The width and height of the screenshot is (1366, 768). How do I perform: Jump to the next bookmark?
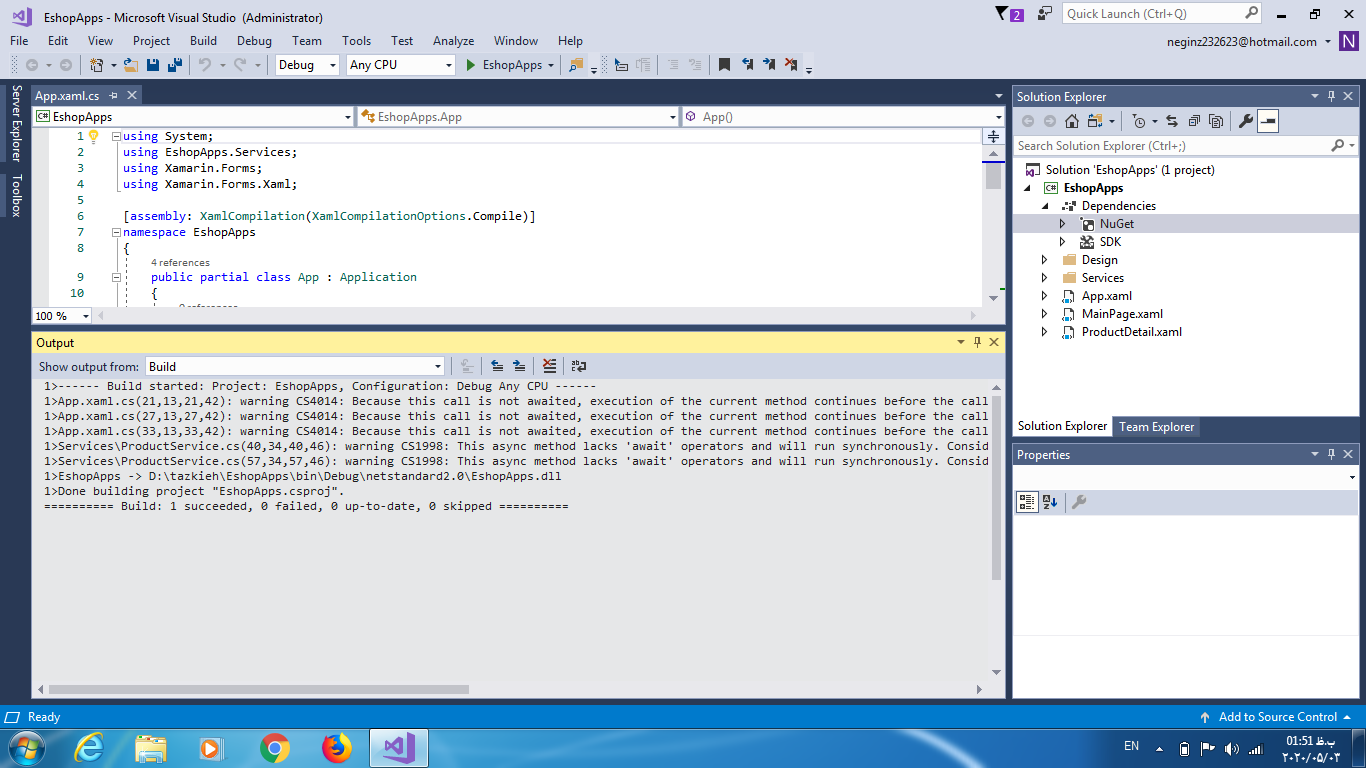[769, 65]
